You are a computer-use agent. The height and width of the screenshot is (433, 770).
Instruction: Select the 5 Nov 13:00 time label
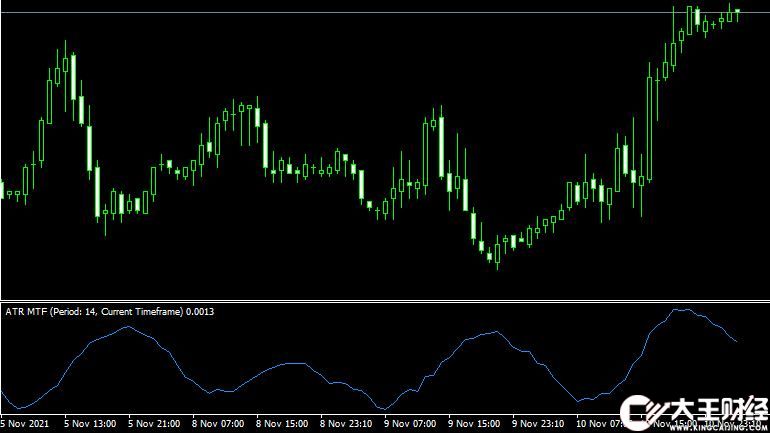[x=90, y=423]
